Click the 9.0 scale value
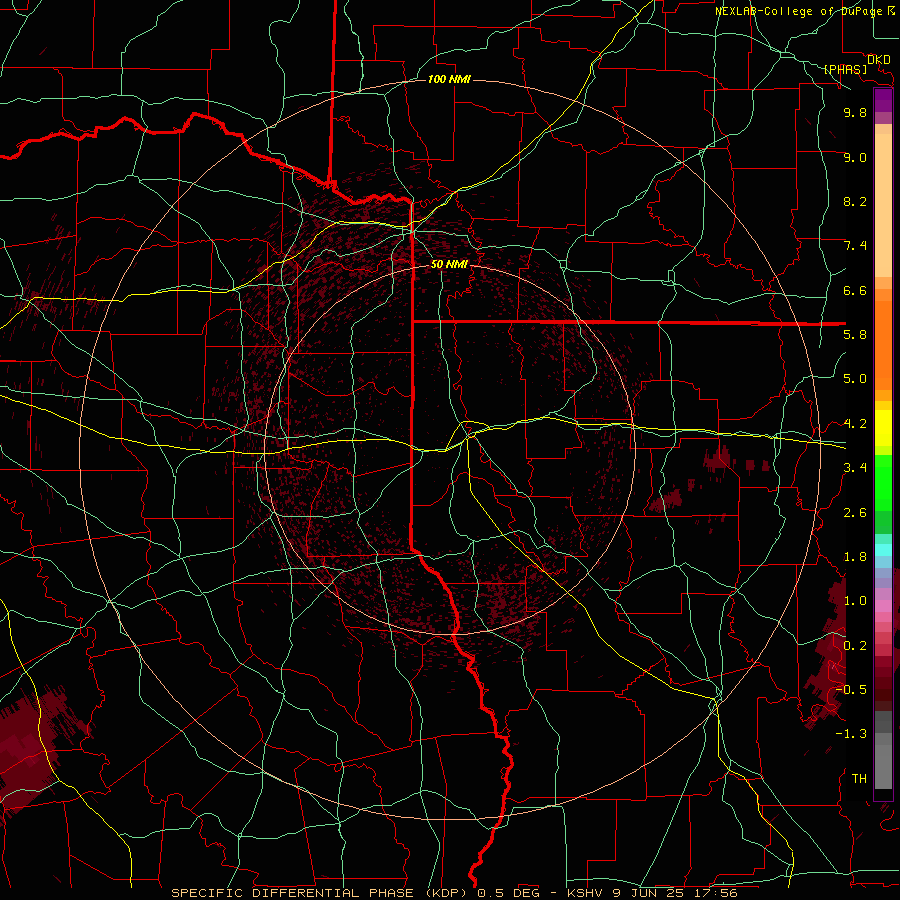The height and width of the screenshot is (900, 900). tap(855, 157)
